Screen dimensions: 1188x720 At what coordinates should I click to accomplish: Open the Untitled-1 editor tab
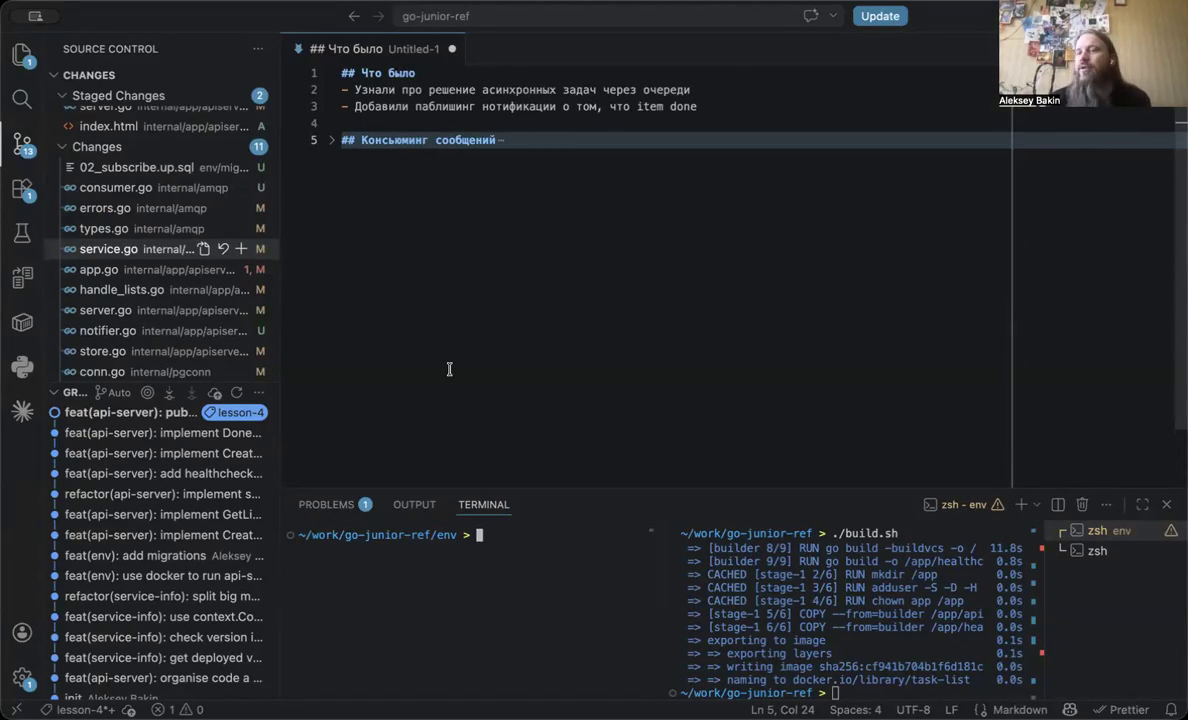click(375, 49)
